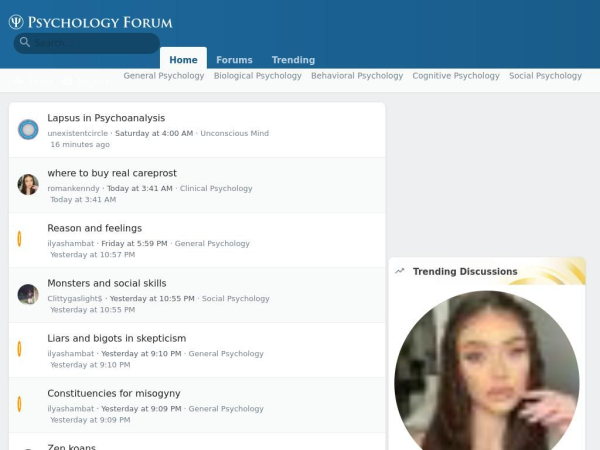Click avatar beside Reason and feelings thread
The image size is (600, 450).
point(20,239)
